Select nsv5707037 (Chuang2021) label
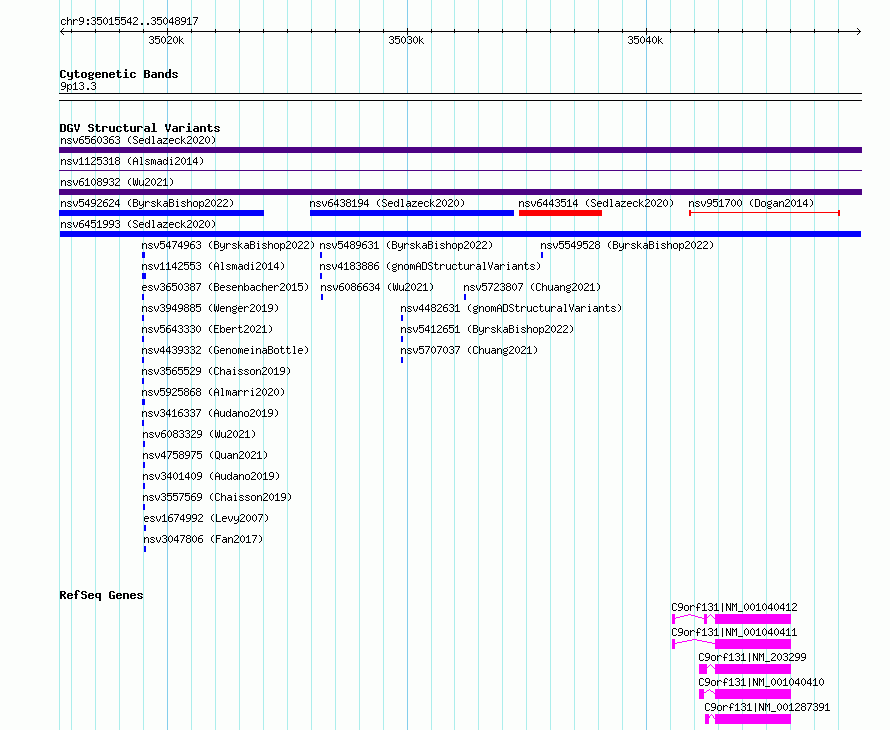 click(x=469, y=350)
